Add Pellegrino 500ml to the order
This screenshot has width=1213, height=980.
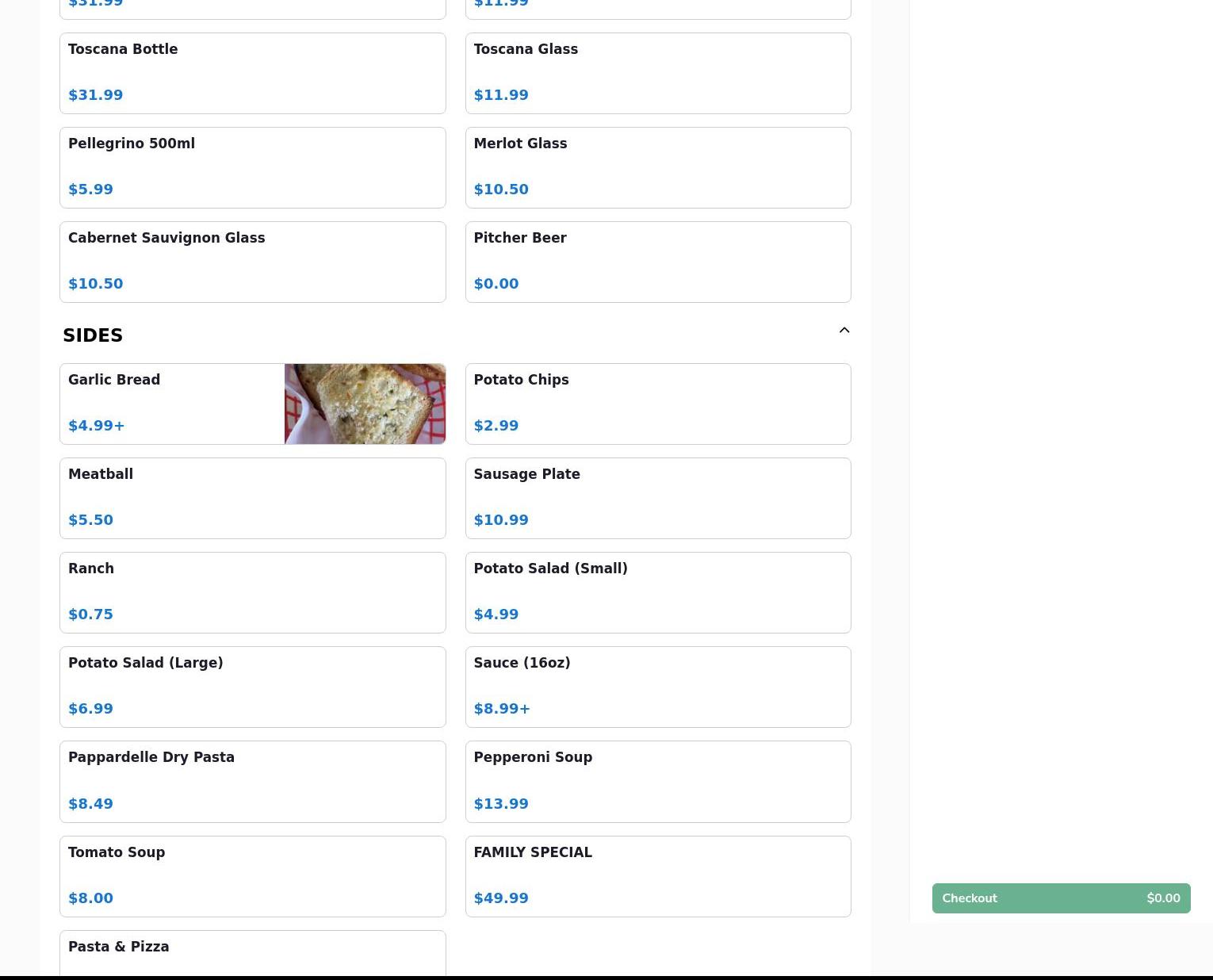[252, 167]
